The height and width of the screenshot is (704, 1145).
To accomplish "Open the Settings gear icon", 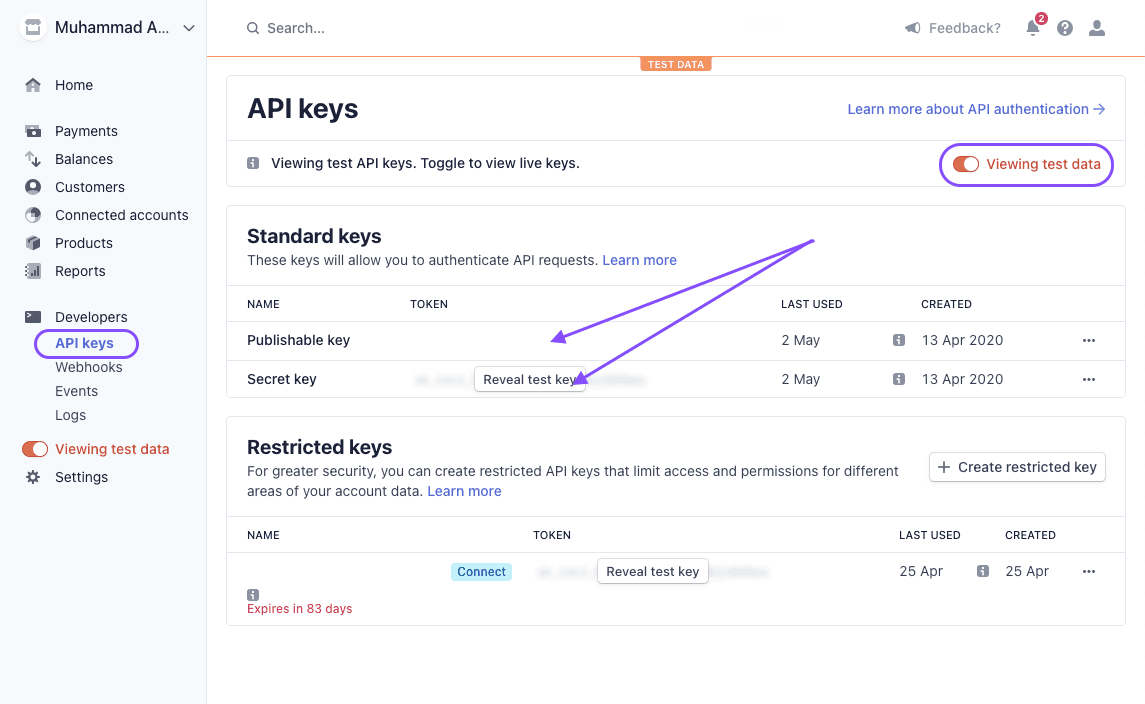I will (33, 477).
